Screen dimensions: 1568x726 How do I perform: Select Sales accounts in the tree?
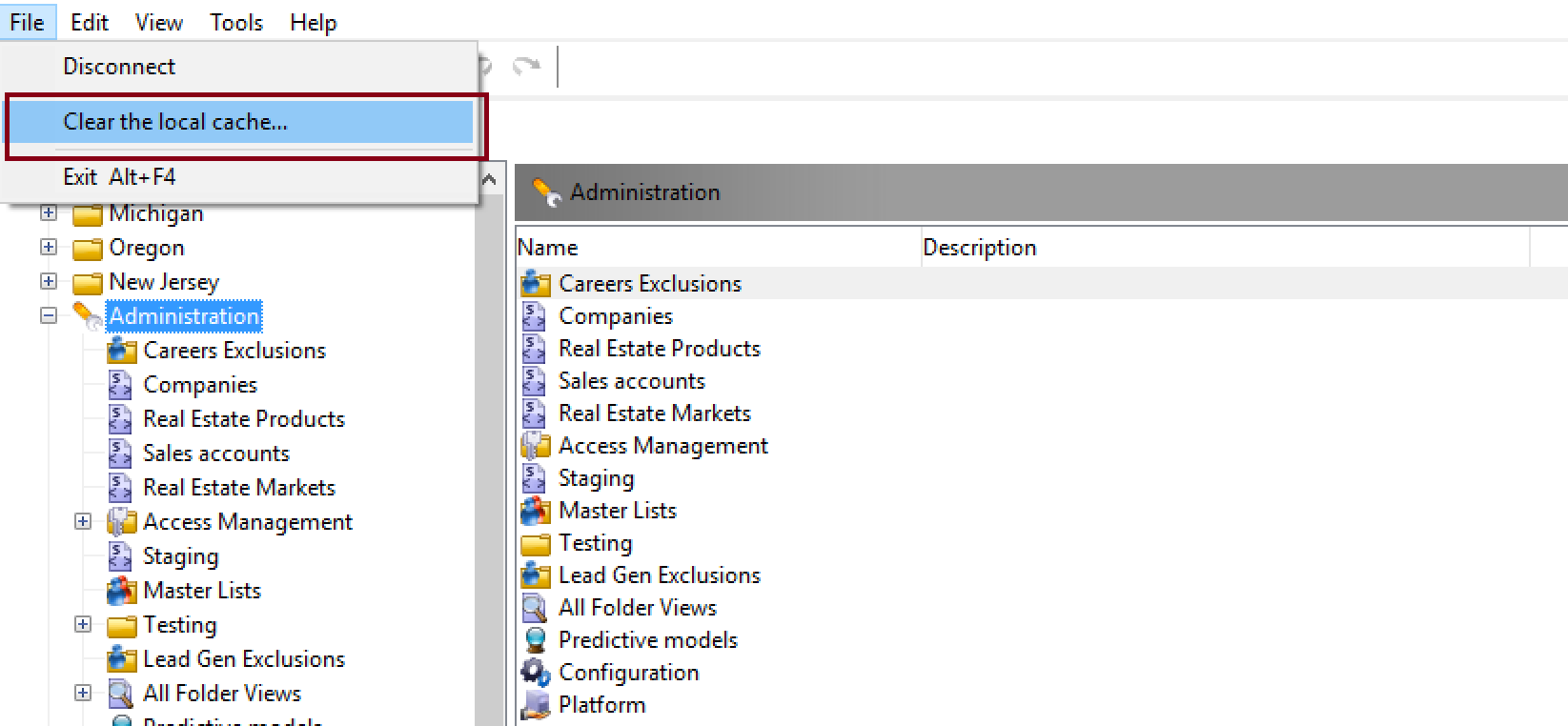coord(216,454)
